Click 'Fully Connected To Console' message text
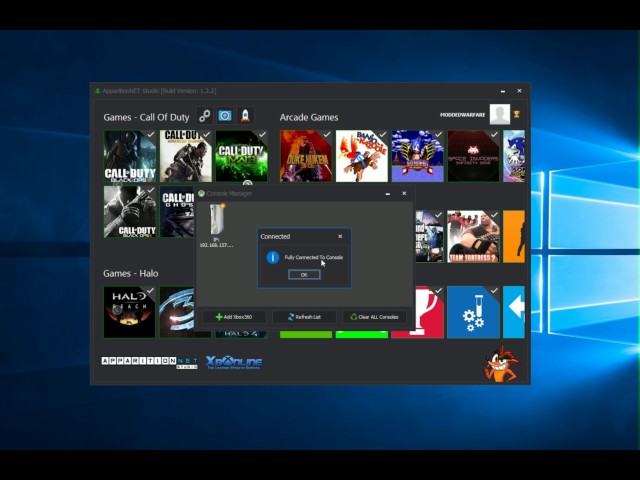The height and width of the screenshot is (480, 640). (x=313, y=257)
